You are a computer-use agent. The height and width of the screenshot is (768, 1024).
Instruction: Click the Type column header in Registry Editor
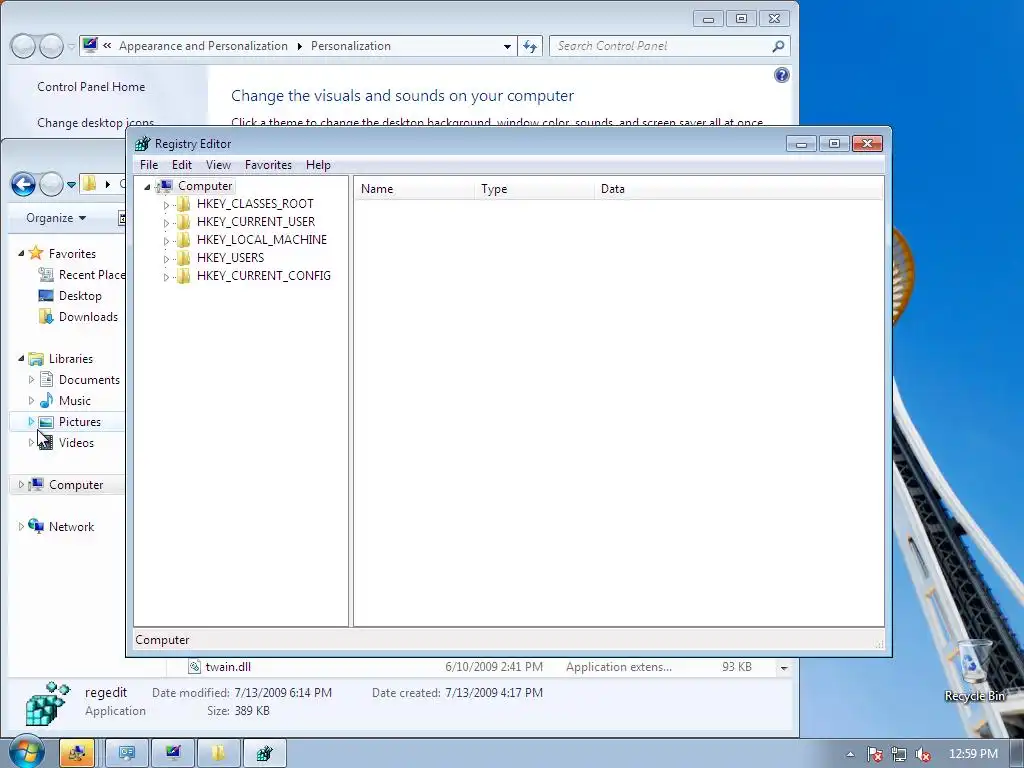click(x=534, y=189)
